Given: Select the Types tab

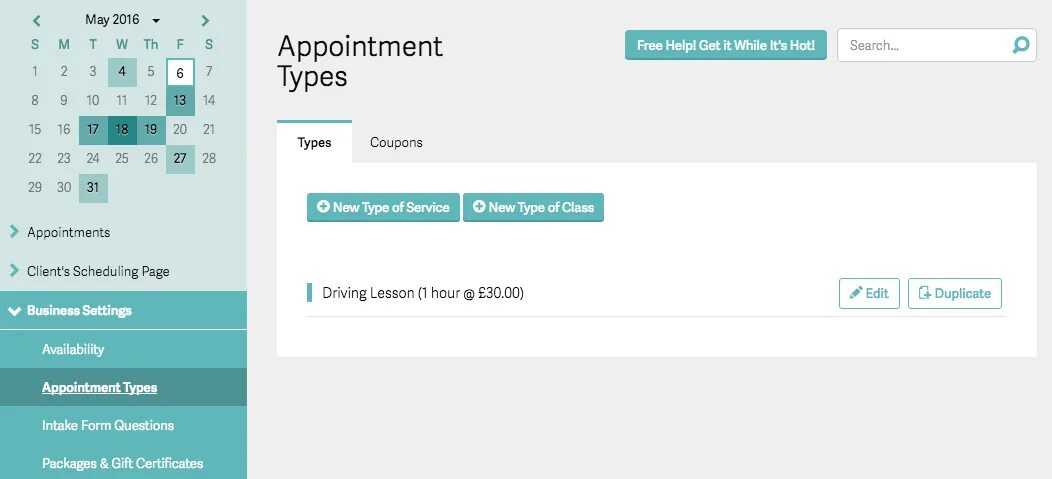Looking at the screenshot, I should pyautogui.click(x=314, y=142).
